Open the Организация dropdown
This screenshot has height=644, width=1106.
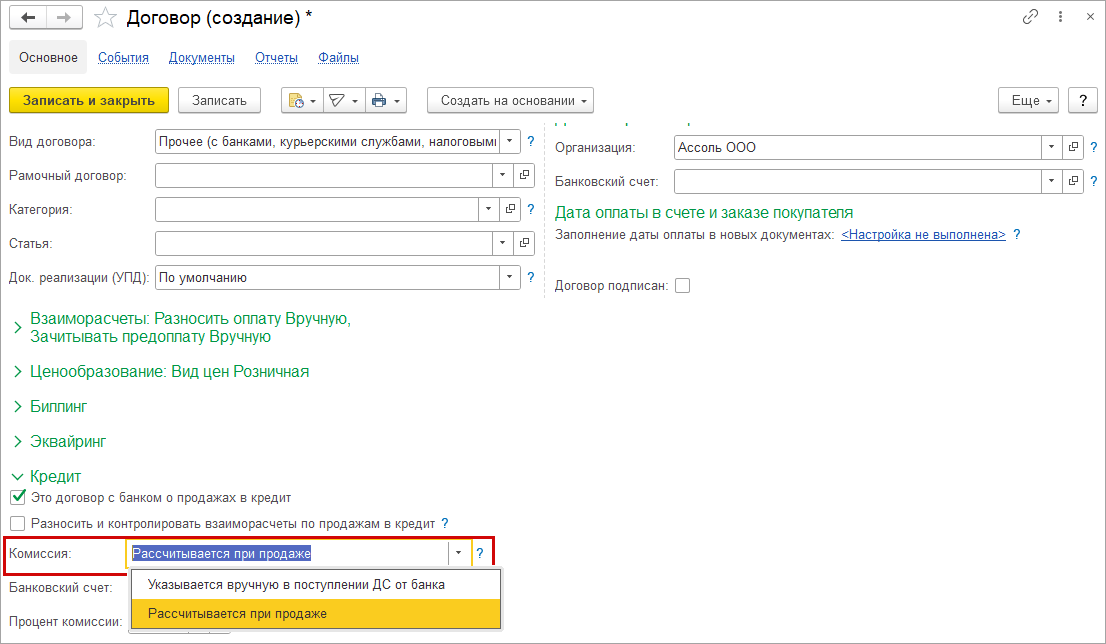click(x=1051, y=147)
